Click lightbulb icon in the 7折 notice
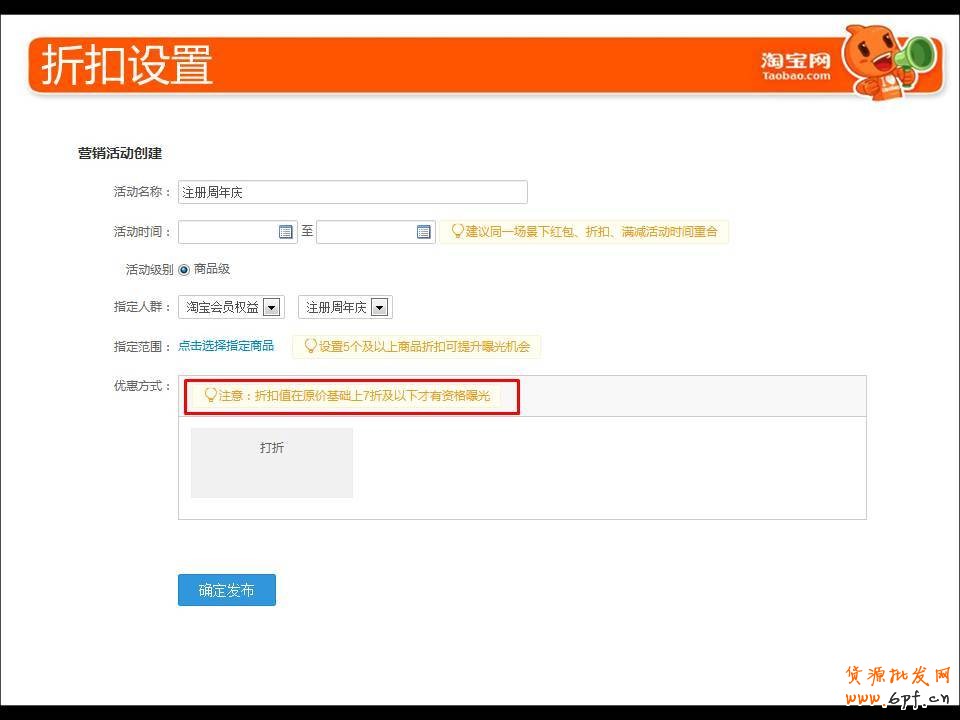 click(211, 396)
